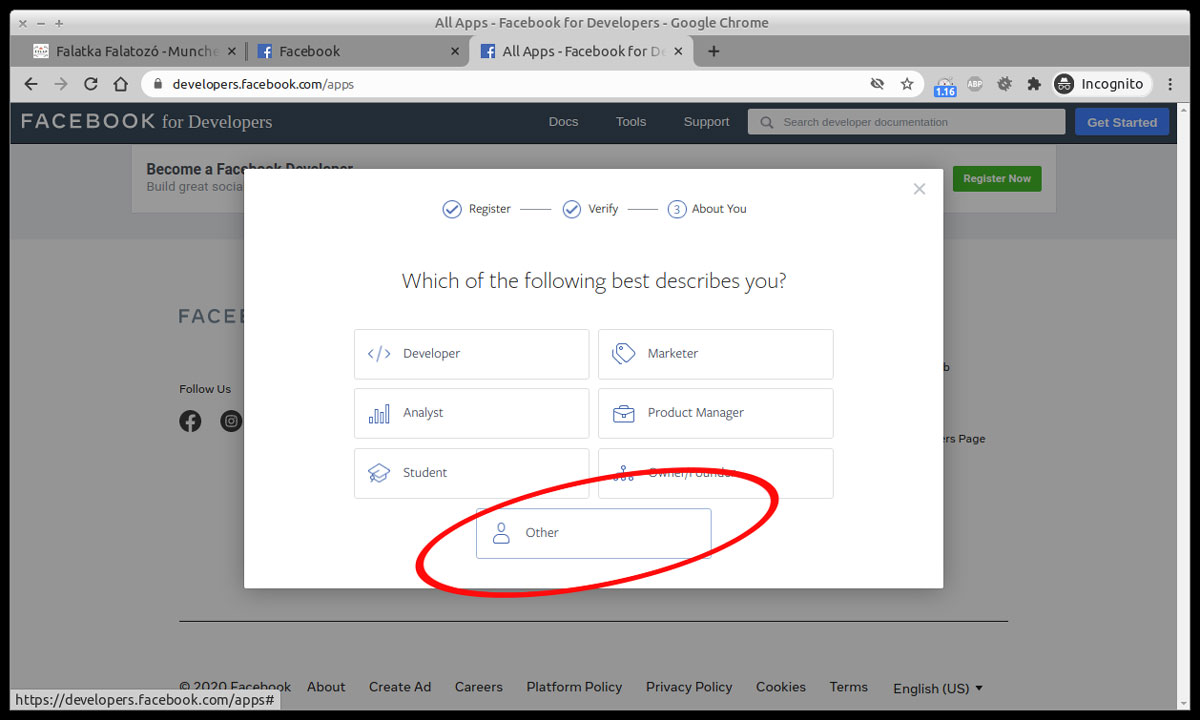
Task: Bookmark page with star icon
Action: point(907,84)
